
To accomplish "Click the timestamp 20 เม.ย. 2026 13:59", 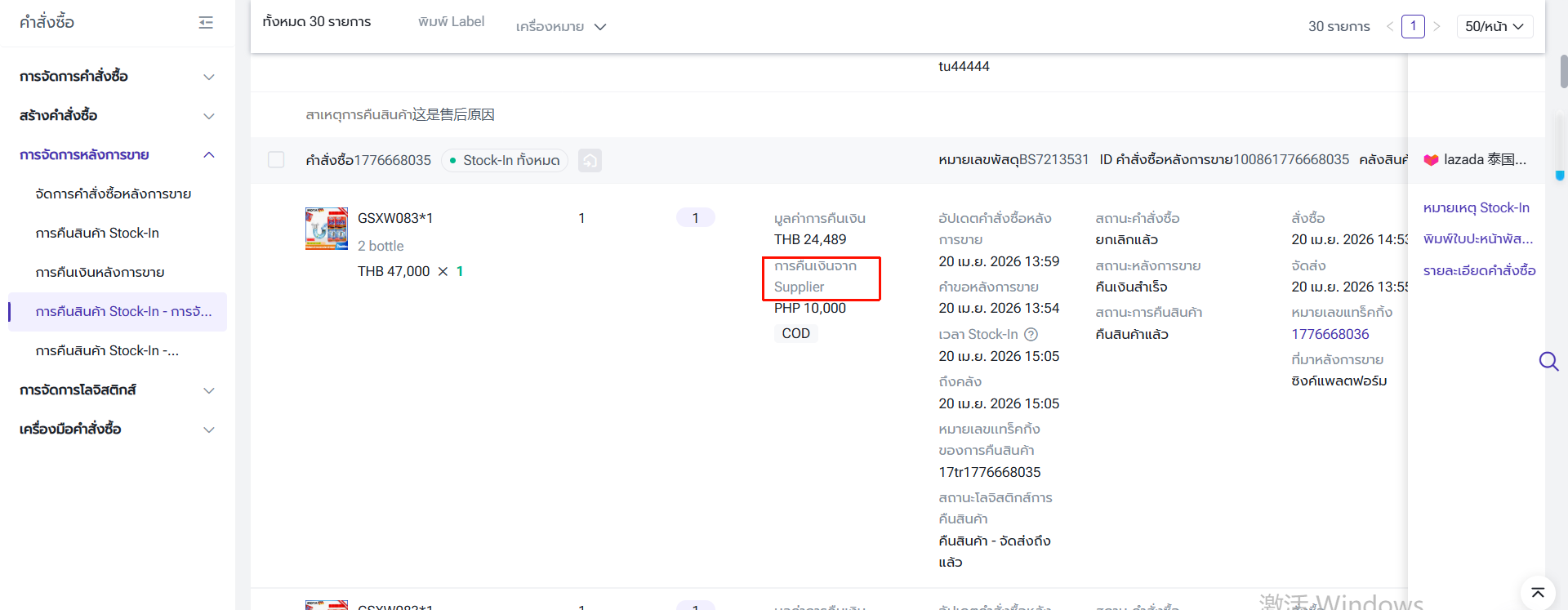I will (x=999, y=261).
